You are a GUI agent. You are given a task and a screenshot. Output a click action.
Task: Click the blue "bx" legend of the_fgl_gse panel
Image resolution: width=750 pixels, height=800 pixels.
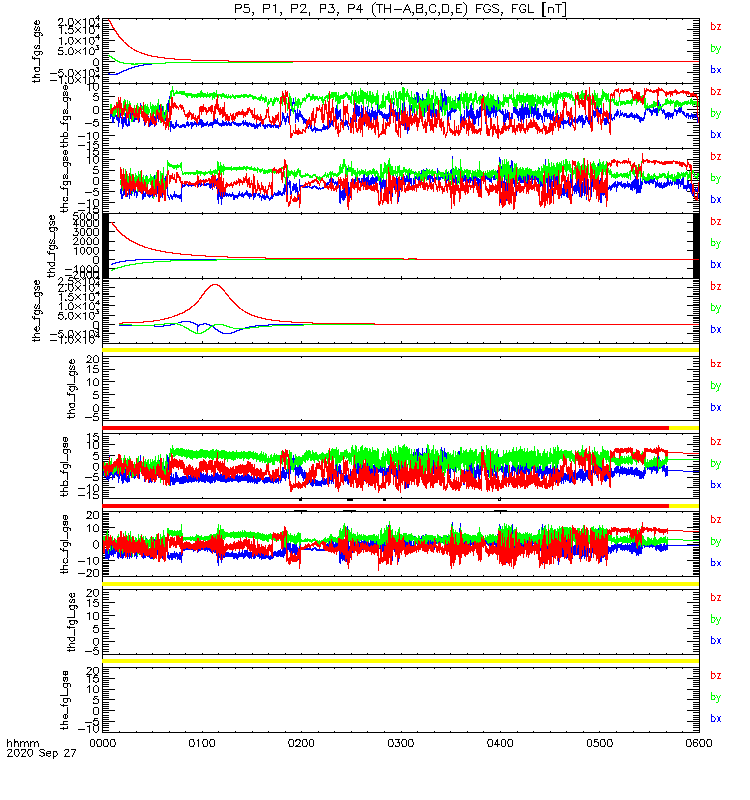pos(716,718)
